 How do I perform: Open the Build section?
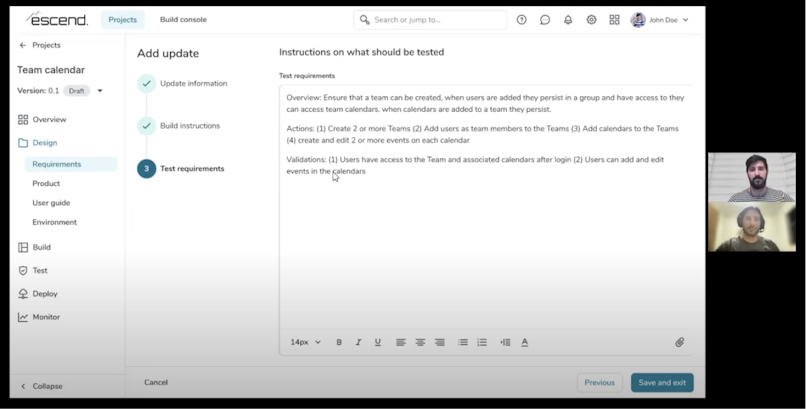coord(34,247)
